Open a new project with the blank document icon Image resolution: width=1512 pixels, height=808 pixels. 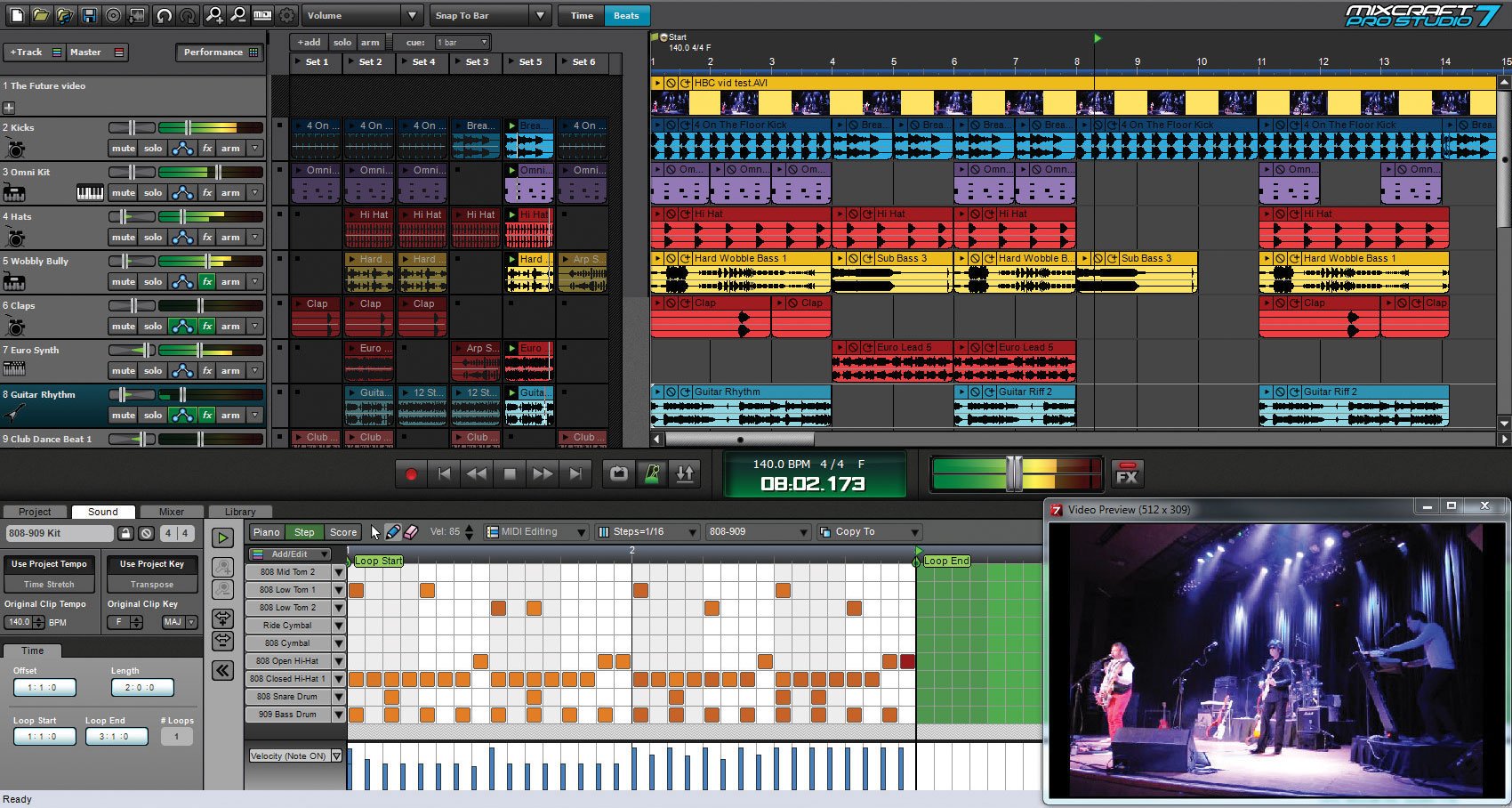pyautogui.click(x=16, y=15)
